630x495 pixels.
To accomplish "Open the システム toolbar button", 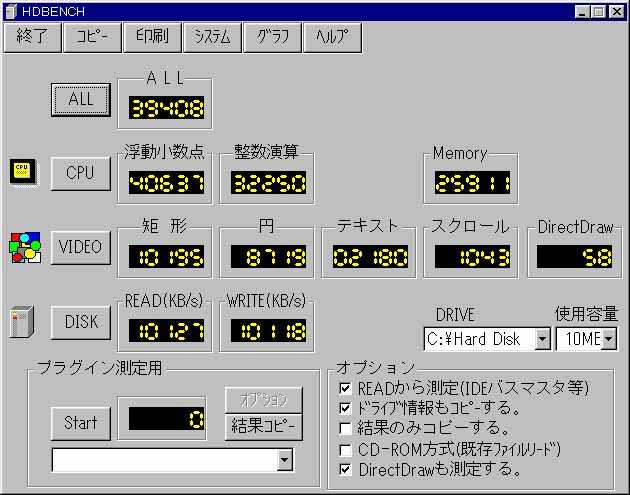I will [212, 37].
